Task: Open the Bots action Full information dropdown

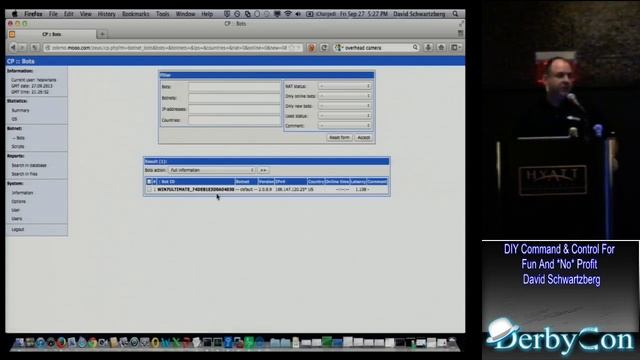Action: [212, 170]
